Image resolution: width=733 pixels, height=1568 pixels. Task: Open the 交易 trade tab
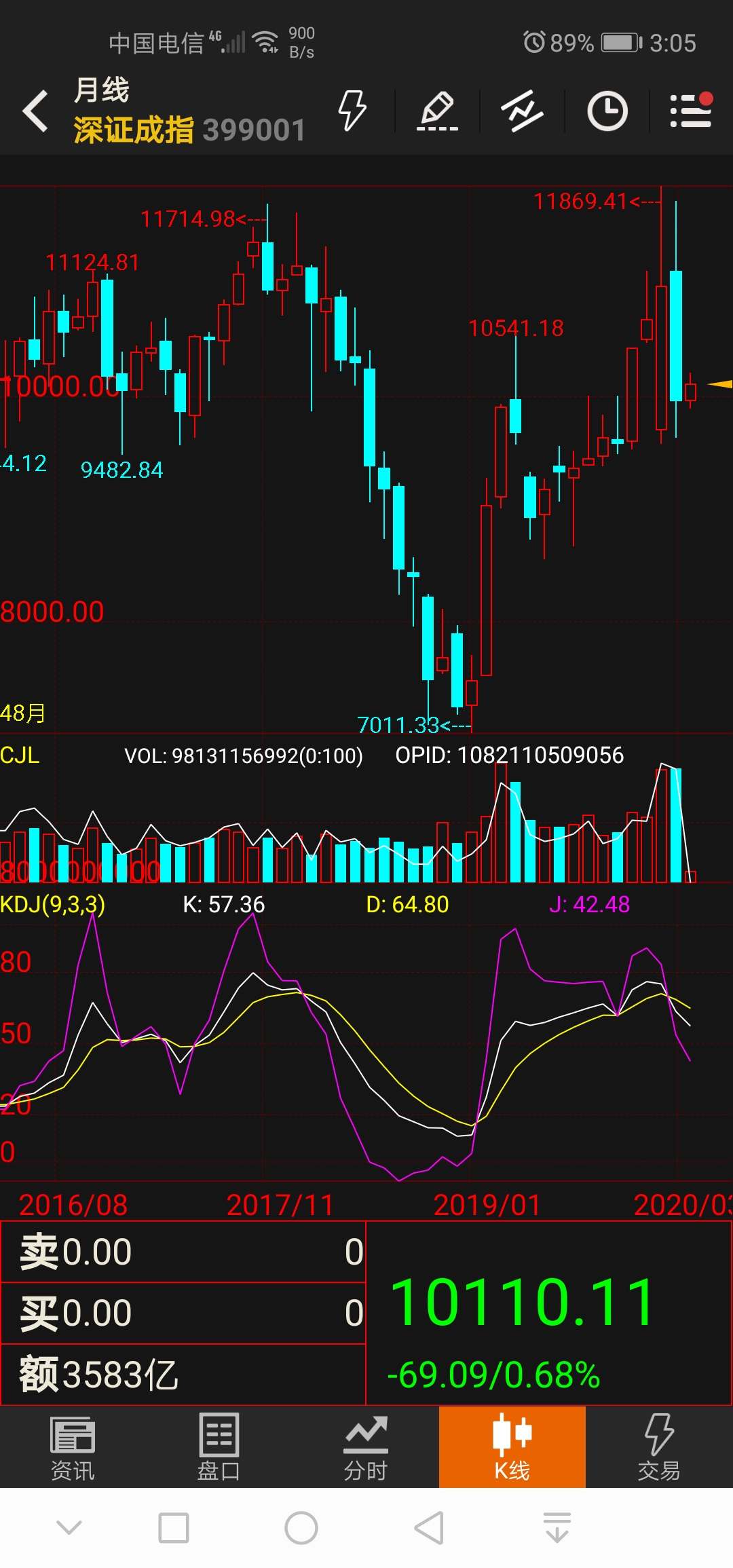click(x=658, y=1447)
